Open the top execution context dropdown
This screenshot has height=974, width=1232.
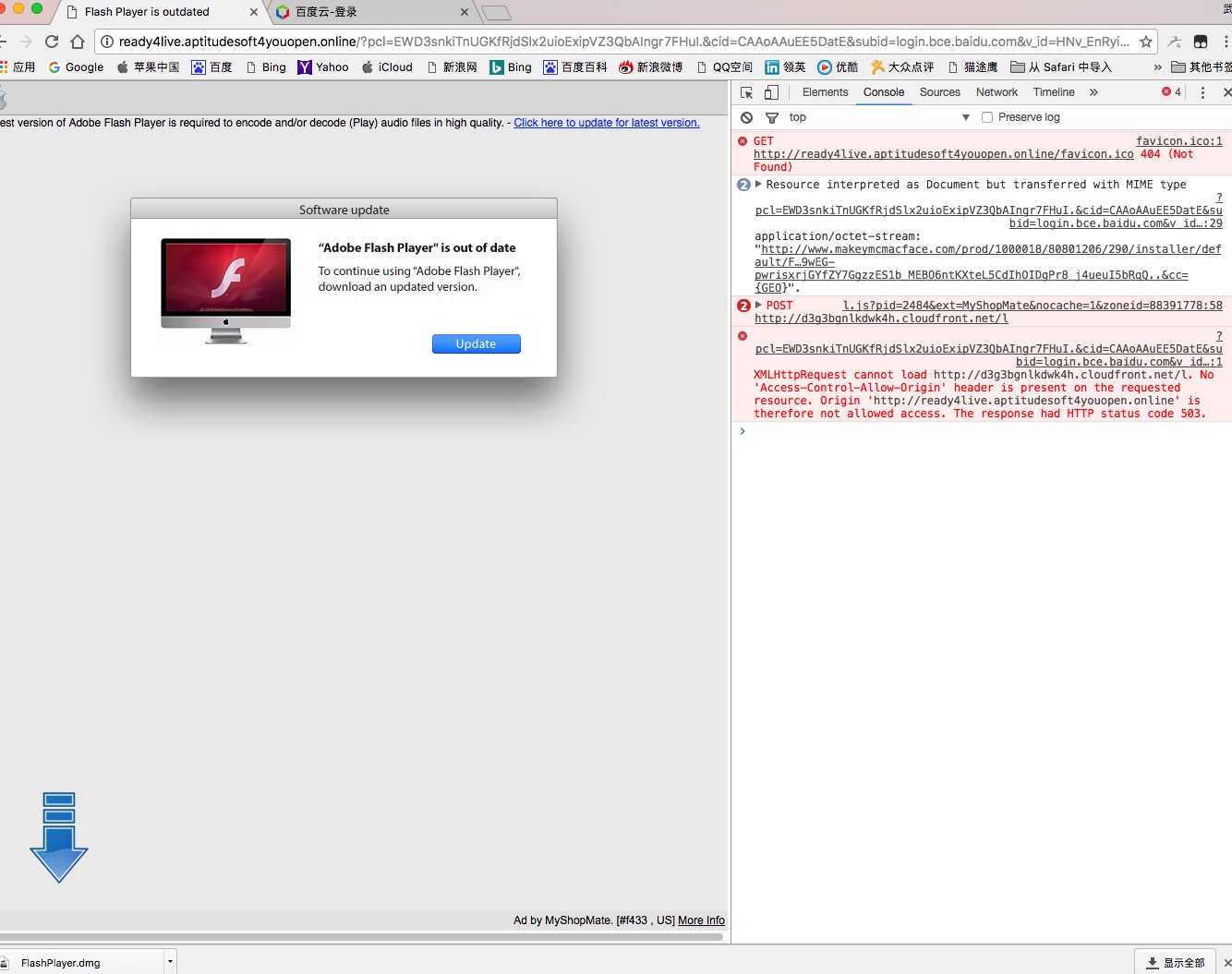coord(879,117)
